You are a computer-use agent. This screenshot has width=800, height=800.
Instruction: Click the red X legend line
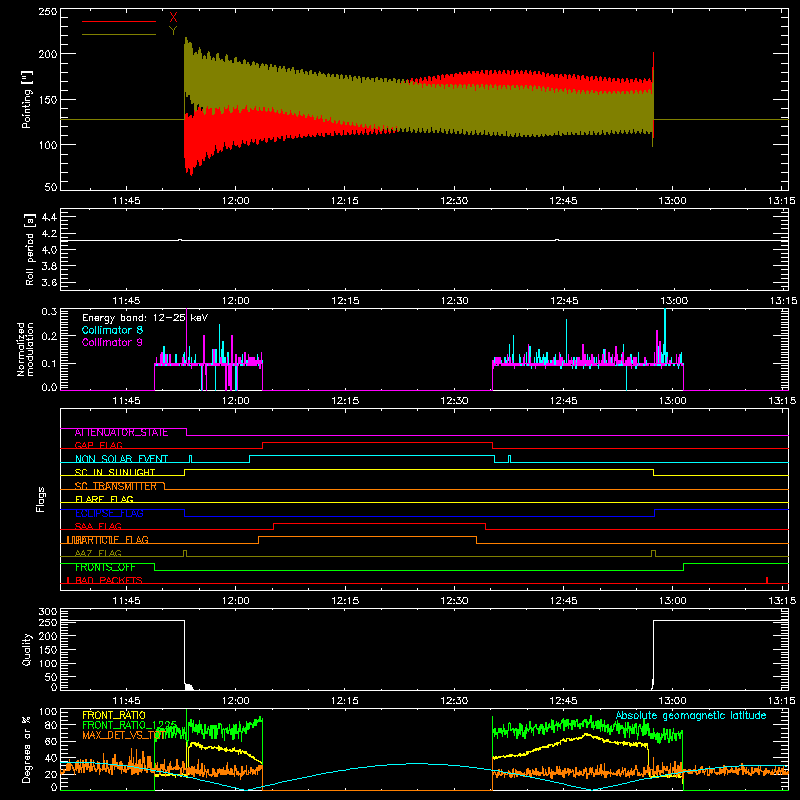(118, 21)
